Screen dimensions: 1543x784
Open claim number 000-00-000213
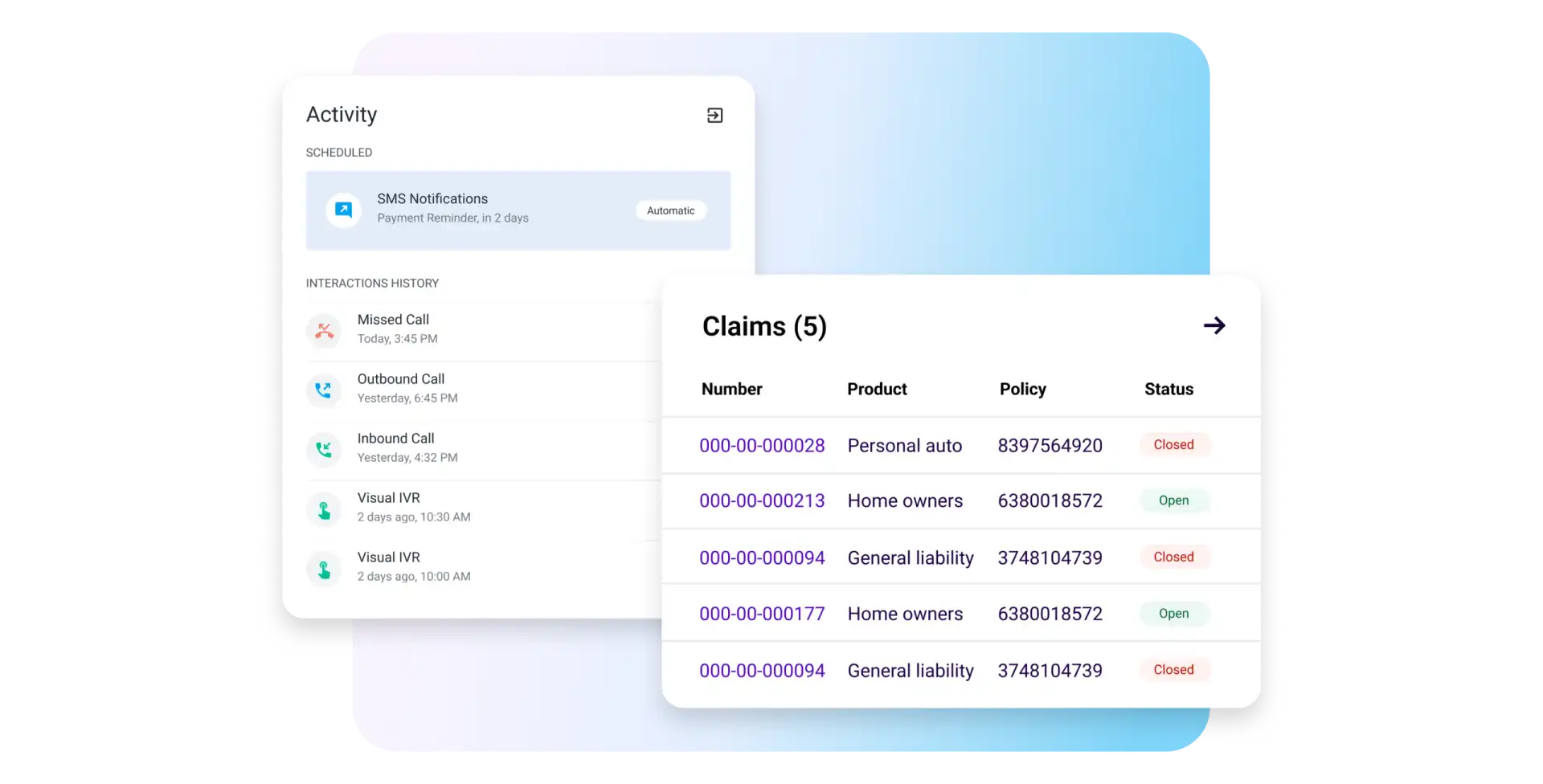[761, 501]
